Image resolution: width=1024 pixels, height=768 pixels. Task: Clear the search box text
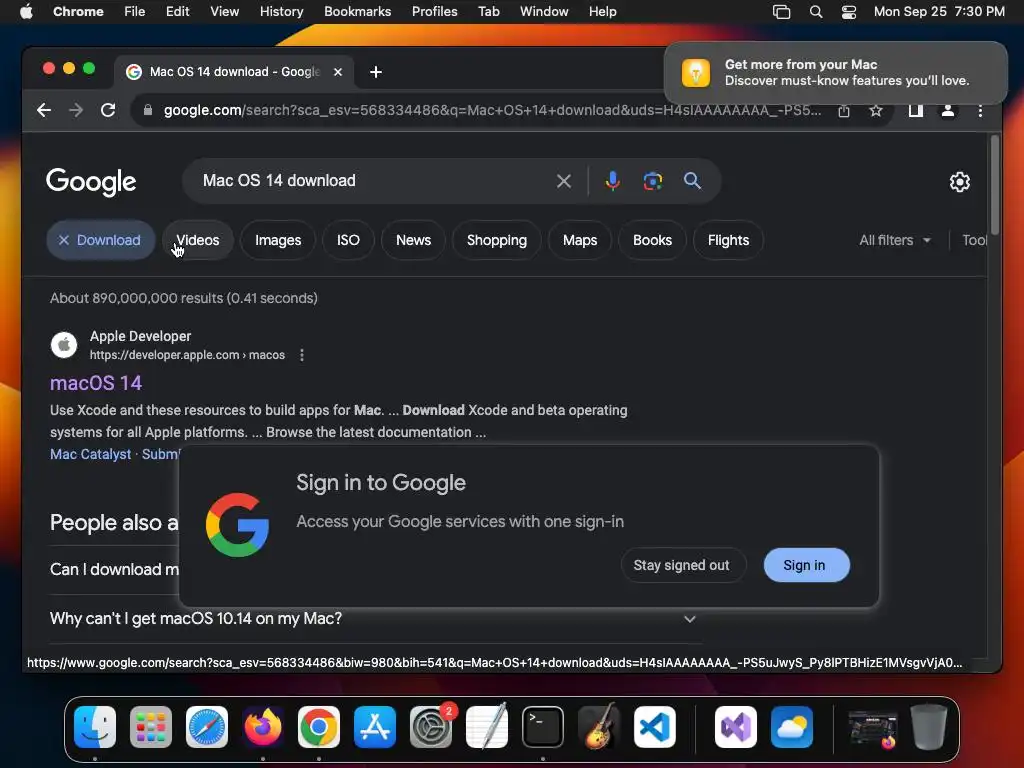click(564, 181)
